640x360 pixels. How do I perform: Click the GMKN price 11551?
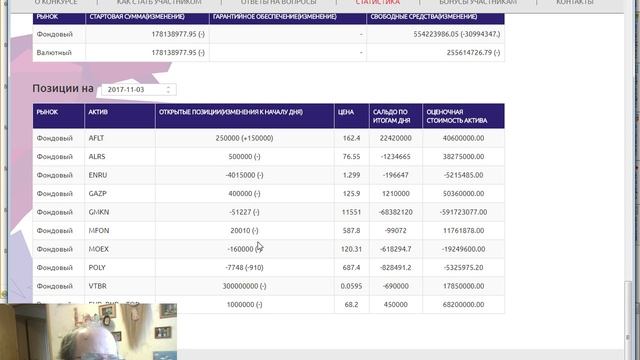tap(351, 212)
